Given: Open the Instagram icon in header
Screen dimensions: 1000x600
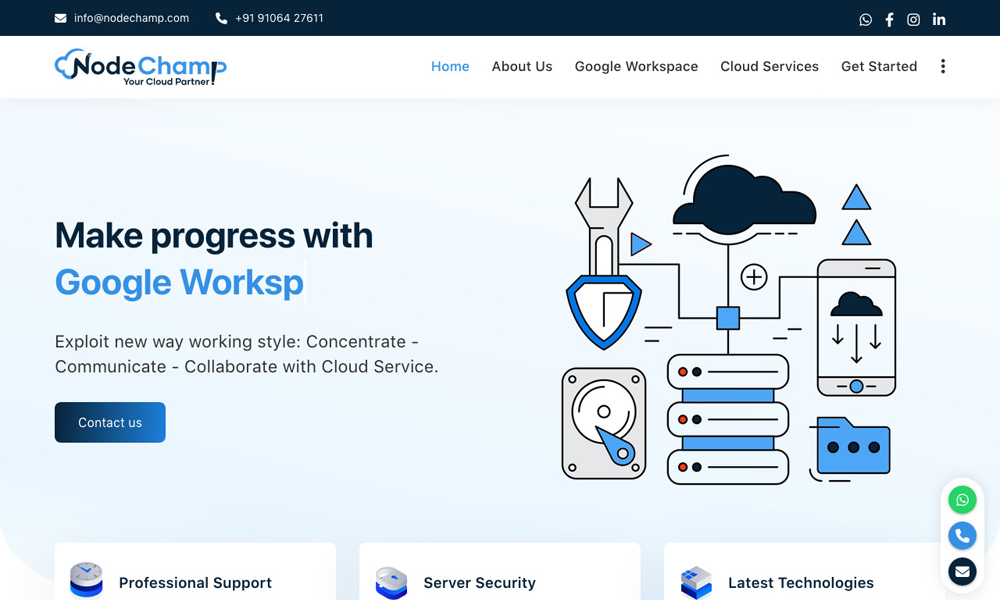Looking at the screenshot, I should (913, 19).
